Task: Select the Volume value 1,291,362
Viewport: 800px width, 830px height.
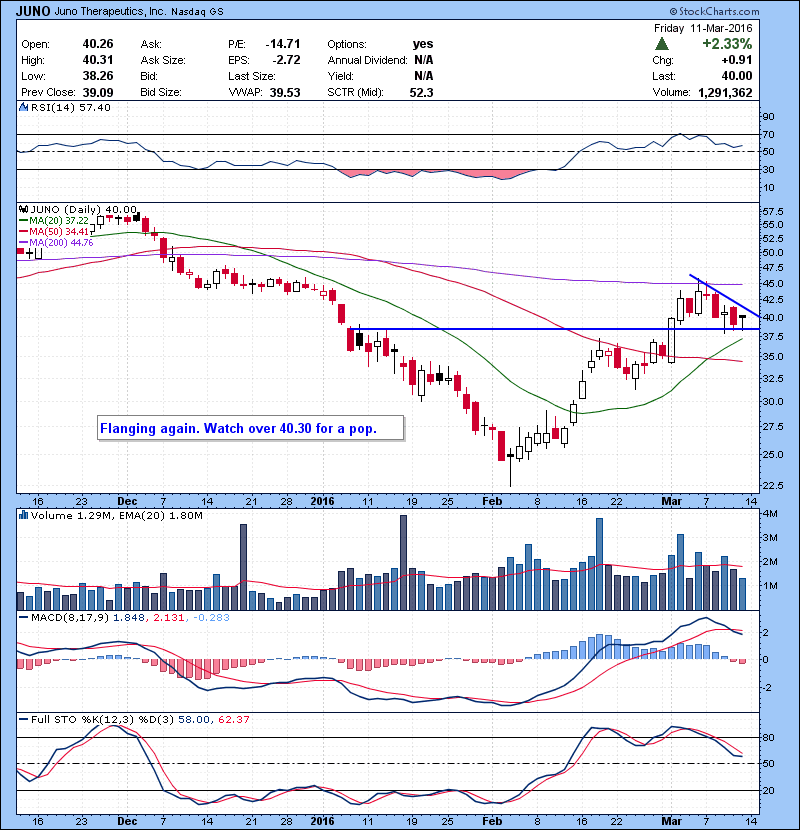Action: [x=725, y=93]
